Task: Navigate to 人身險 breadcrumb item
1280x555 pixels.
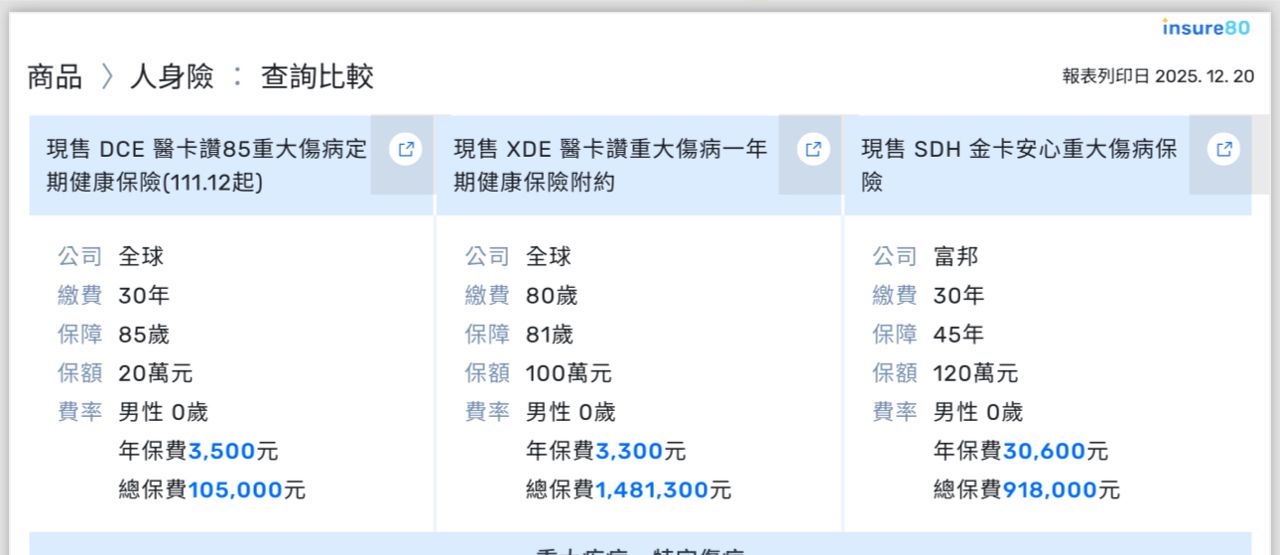Action: click(171, 77)
